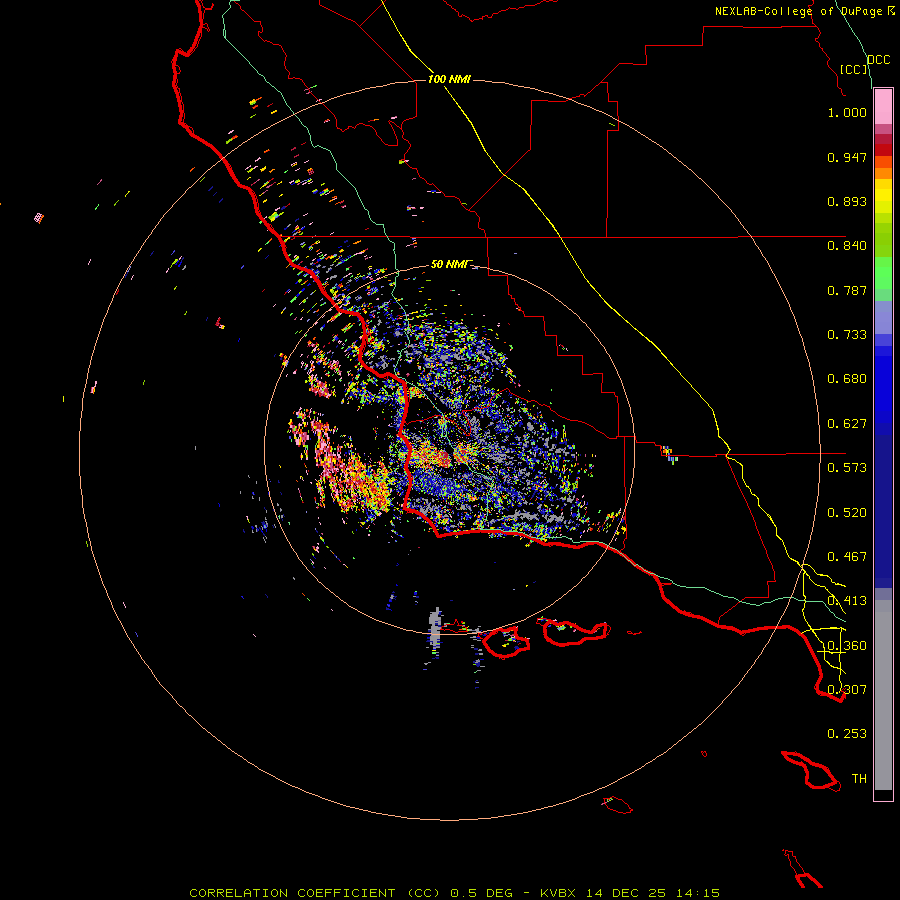This screenshot has height=900, width=900.
Task: Click the 0.840 scale value
Action: [847, 246]
